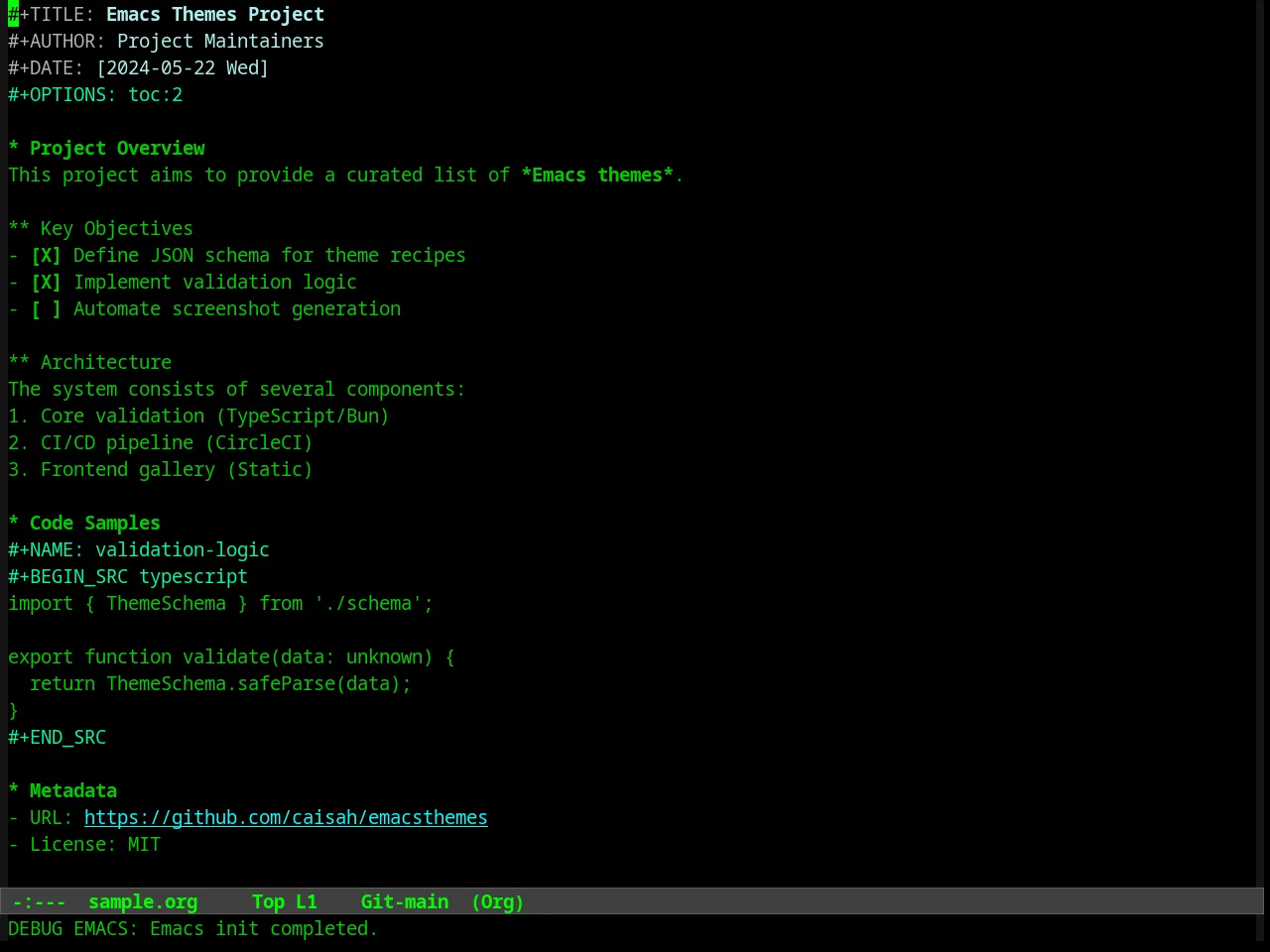Toggle the checked 'Define JSON schema' checkbox
This screenshot has height=952, width=1270.
pos(46,256)
